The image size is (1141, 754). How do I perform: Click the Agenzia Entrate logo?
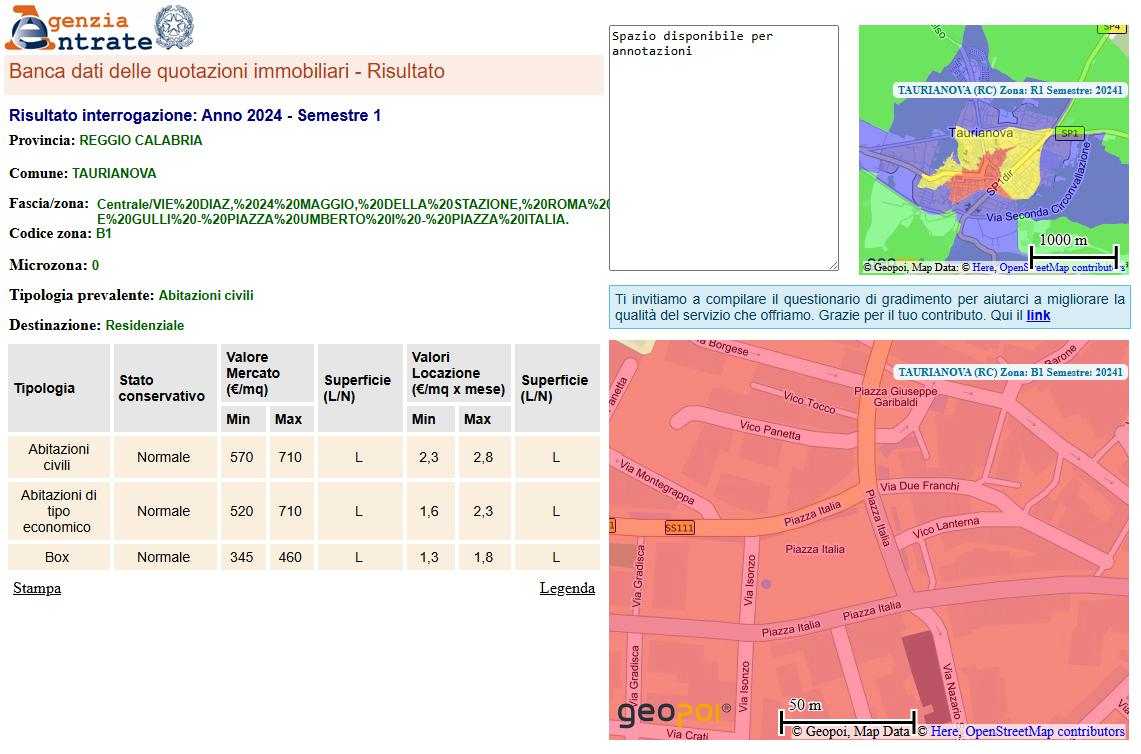click(78, 28)
